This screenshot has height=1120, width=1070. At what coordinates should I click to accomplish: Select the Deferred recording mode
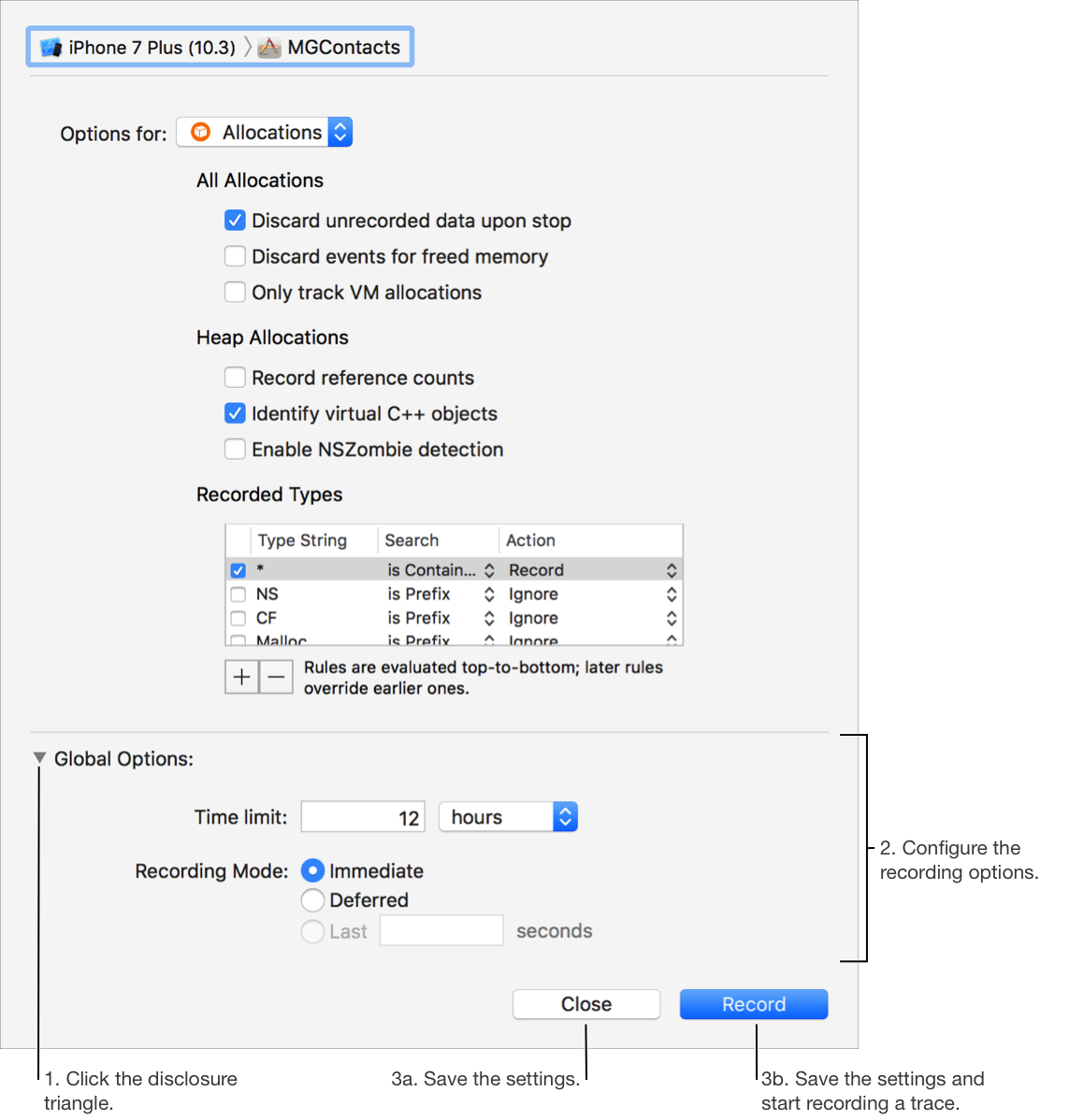click(312, 899)
